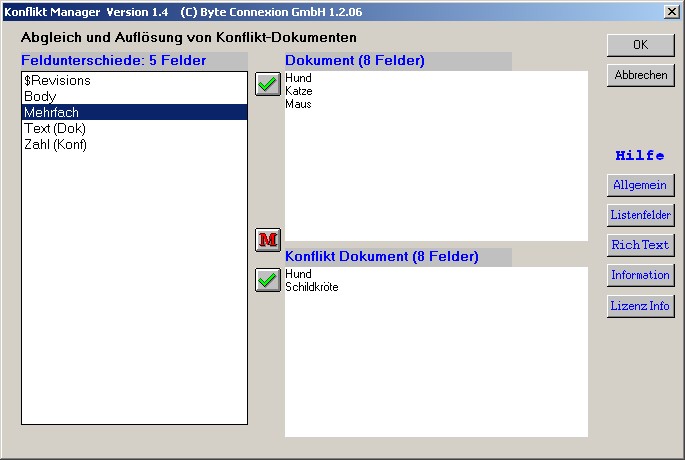Click Hund in the Konflikt Dokument pane
The height and width of the screenshot is (460, 685).
298,274
